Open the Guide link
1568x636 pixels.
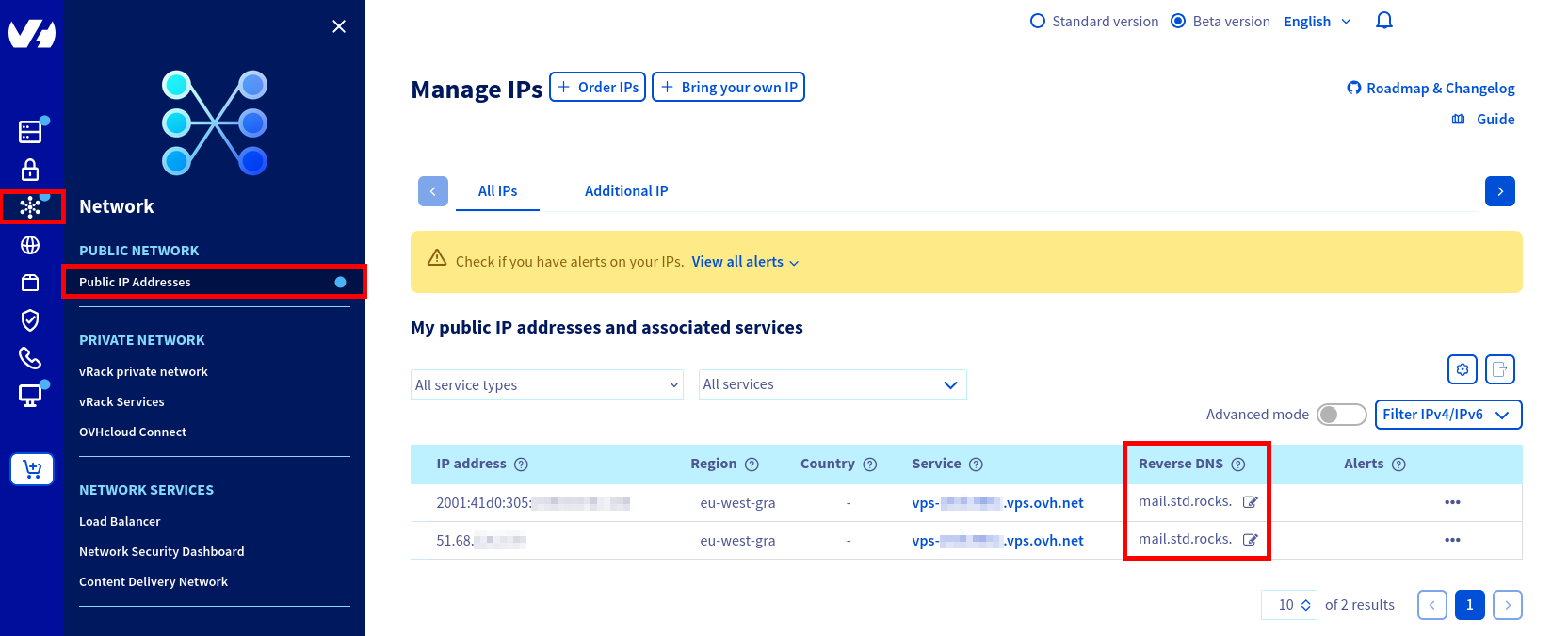click(x=1483, y=120)
